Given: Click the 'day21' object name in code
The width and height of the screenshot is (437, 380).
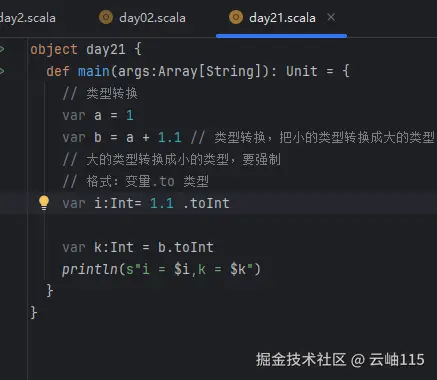Looking at the screenshot, I should [106, 50].
